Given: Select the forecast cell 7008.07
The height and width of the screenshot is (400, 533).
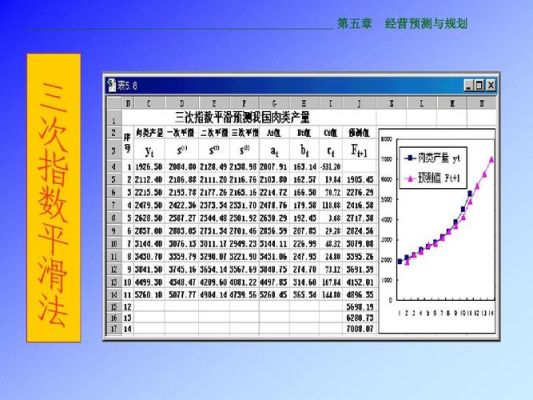Looking at the screenshot, I should [x=360, y=329].
